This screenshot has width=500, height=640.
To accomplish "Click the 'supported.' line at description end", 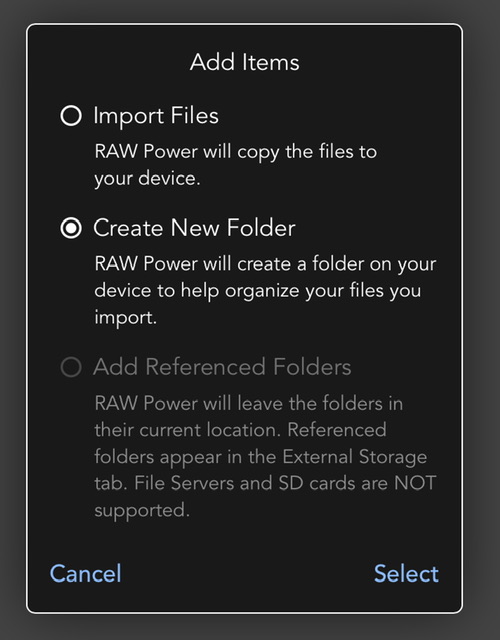I will (x=142, y=510).
